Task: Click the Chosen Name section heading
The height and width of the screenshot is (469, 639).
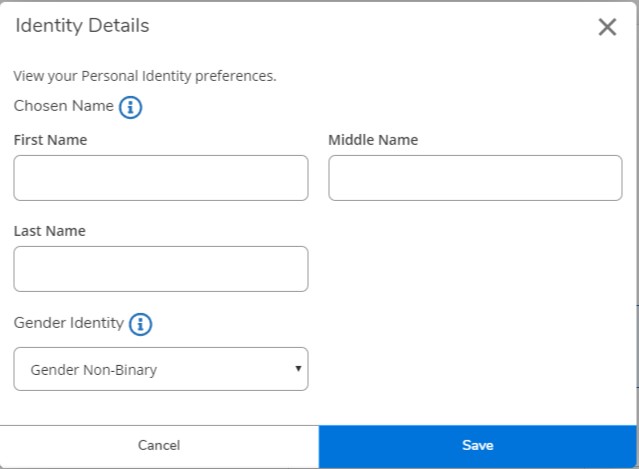Action: point(63,106)
